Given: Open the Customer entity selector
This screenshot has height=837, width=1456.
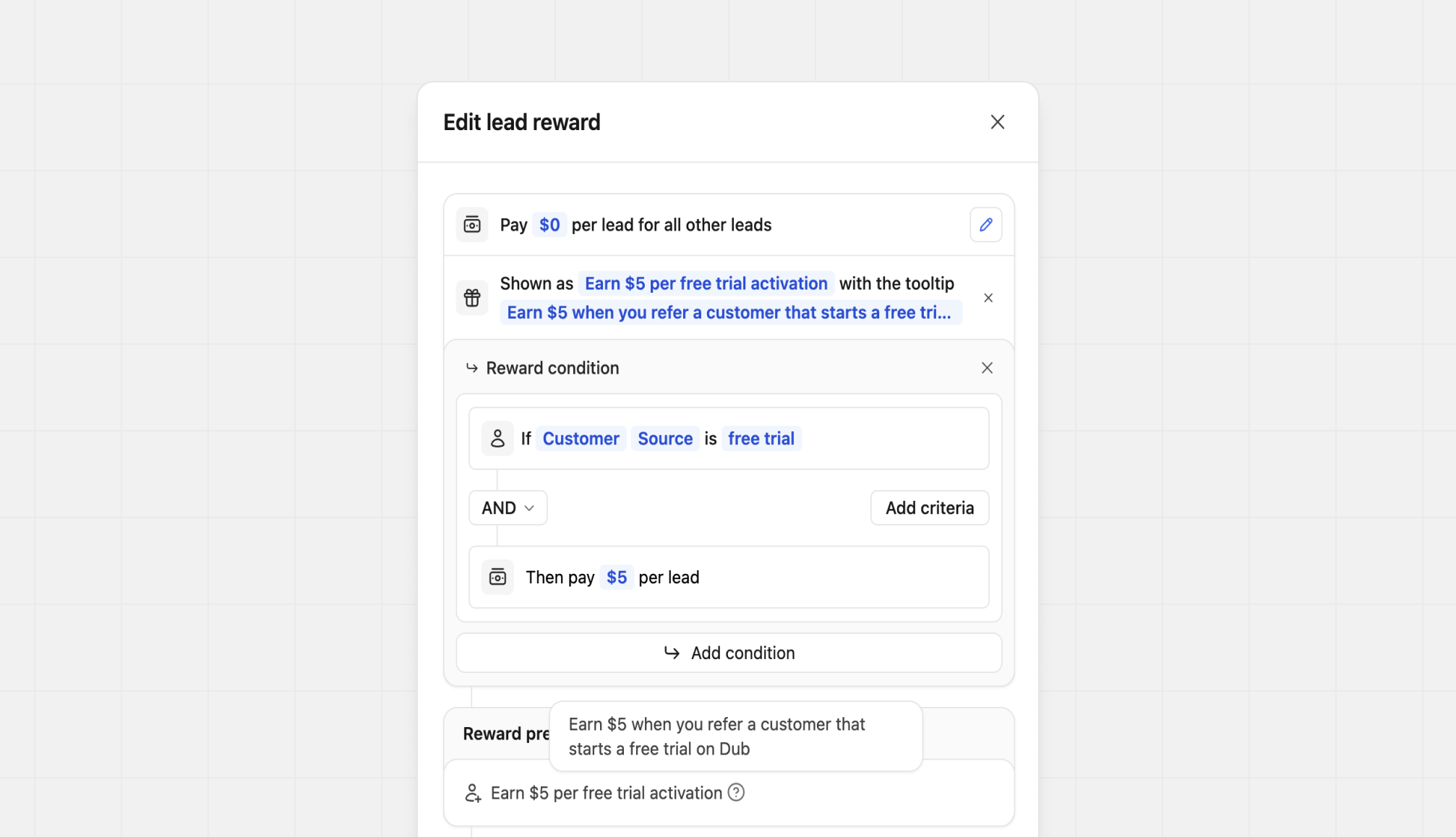Looking at the screenshot, I should pos(581,439).
